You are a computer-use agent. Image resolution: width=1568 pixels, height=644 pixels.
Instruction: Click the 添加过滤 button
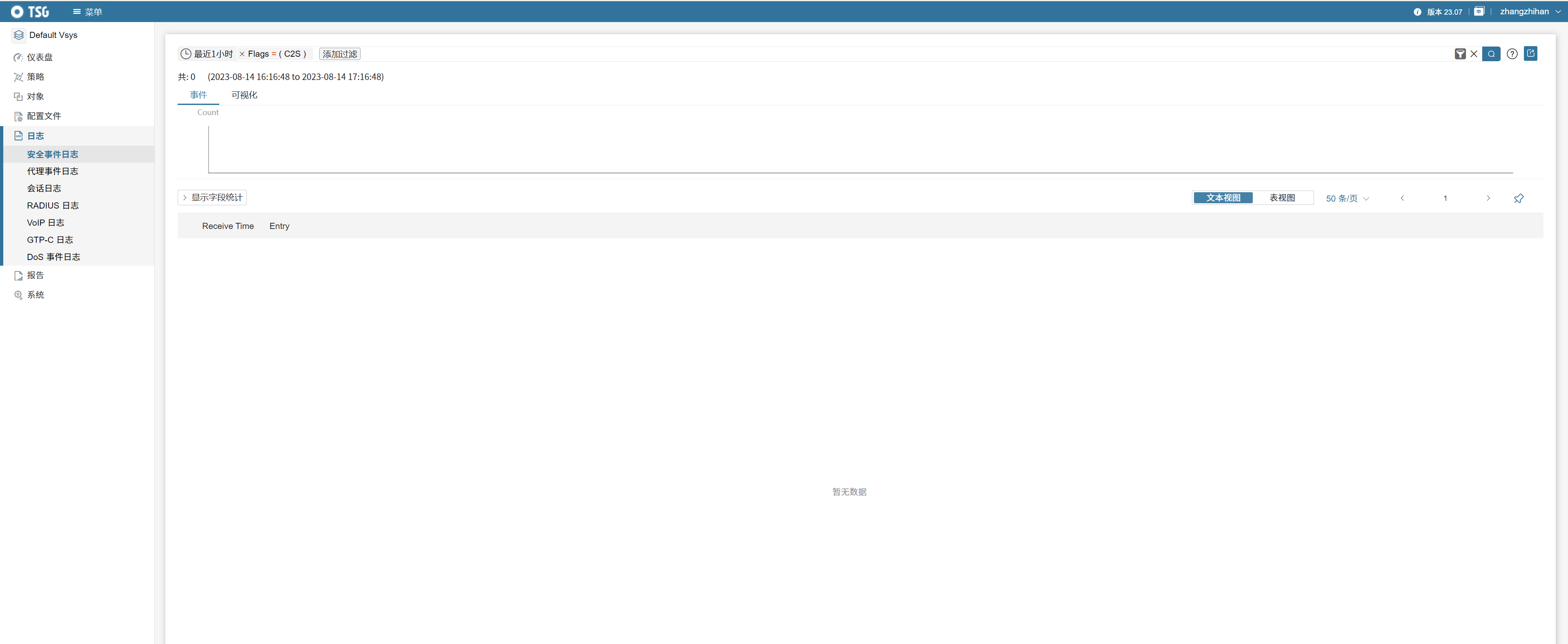pos(339,53)
